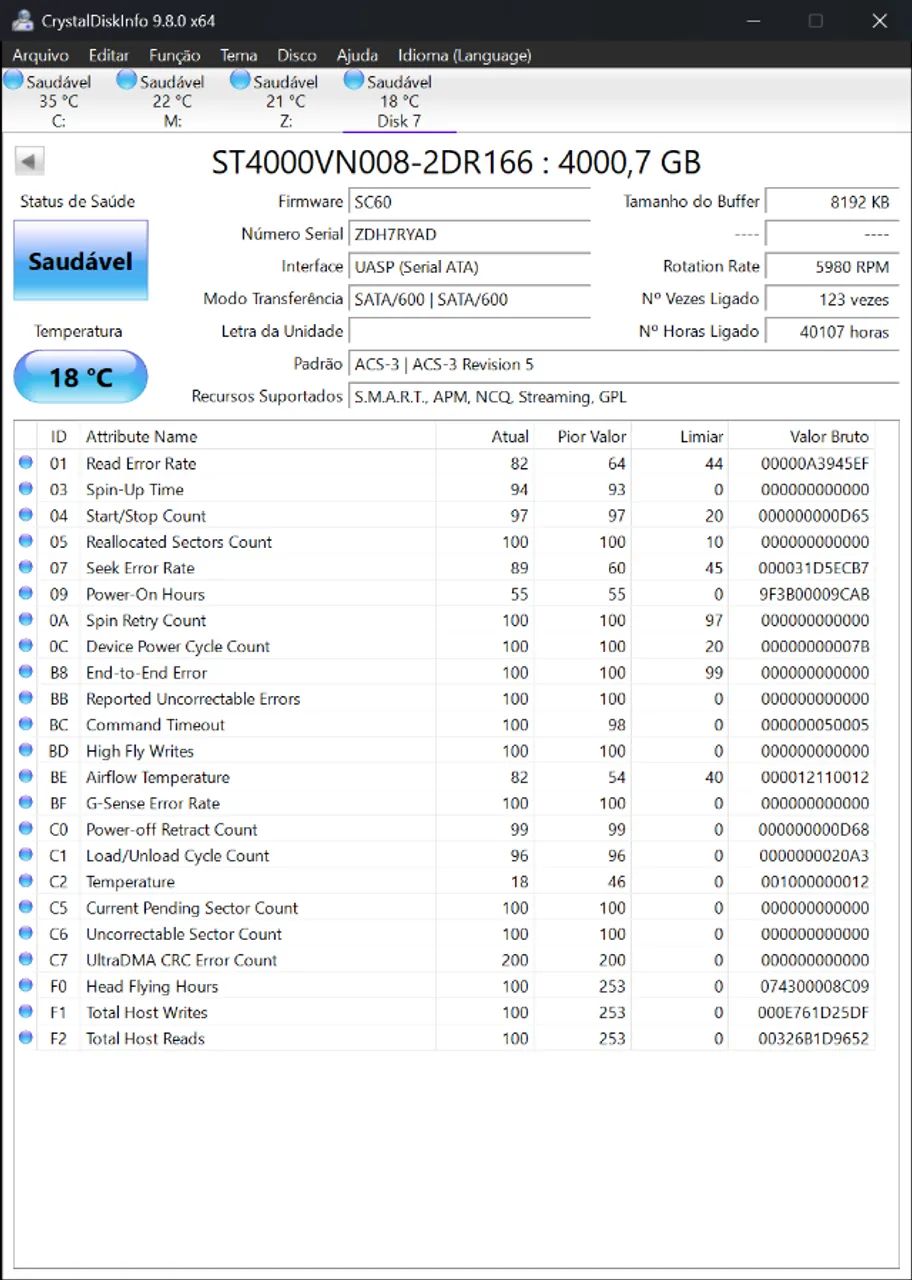Click the Atual column header
Viewport: 912px width, 1280px height.
(x=485, y=436)
